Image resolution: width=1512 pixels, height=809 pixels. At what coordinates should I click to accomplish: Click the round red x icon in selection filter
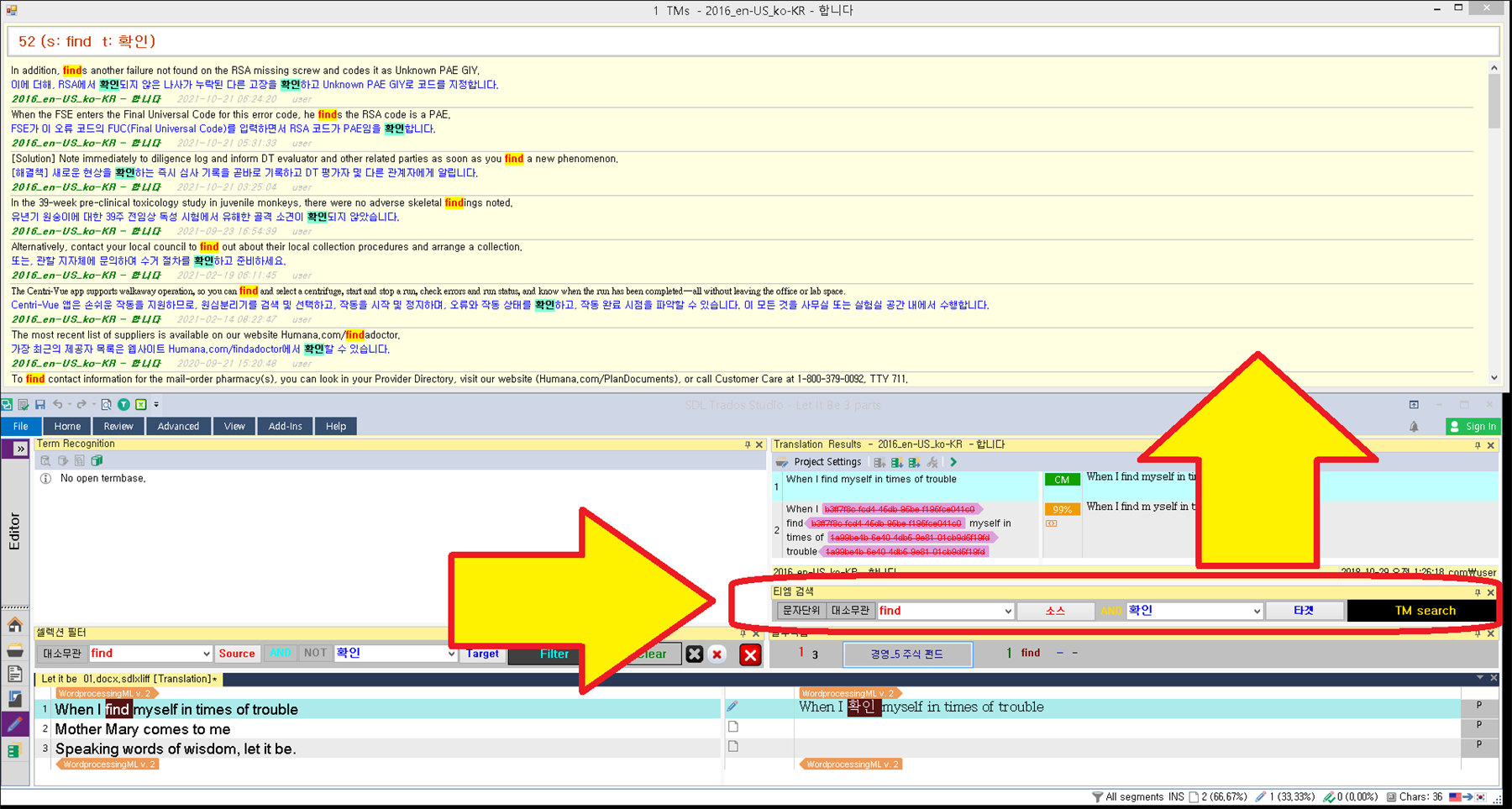pos(717,654)
